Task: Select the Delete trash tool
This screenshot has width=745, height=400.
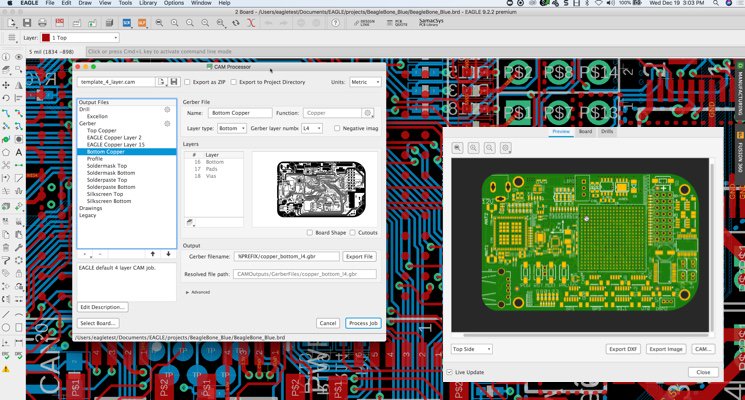Action: [6, 248]
